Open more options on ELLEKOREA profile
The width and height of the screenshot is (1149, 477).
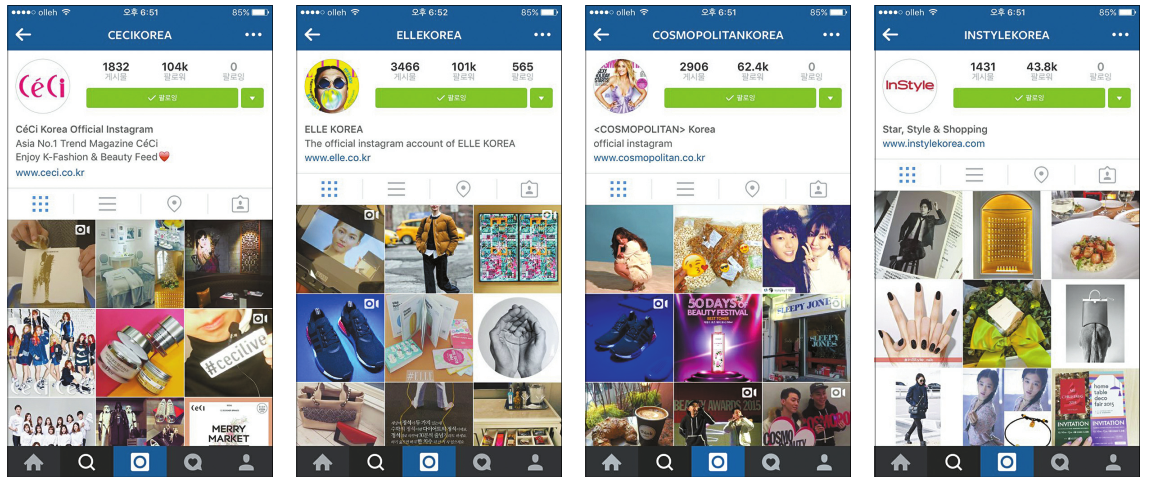(x=542, y=34)
